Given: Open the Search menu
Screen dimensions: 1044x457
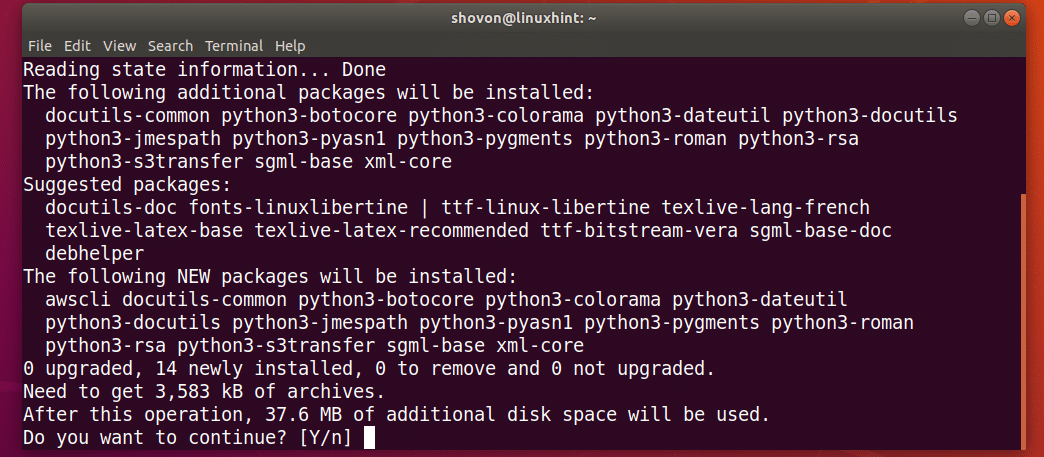Looking at the screenshot, I should [x=170, y=46].
